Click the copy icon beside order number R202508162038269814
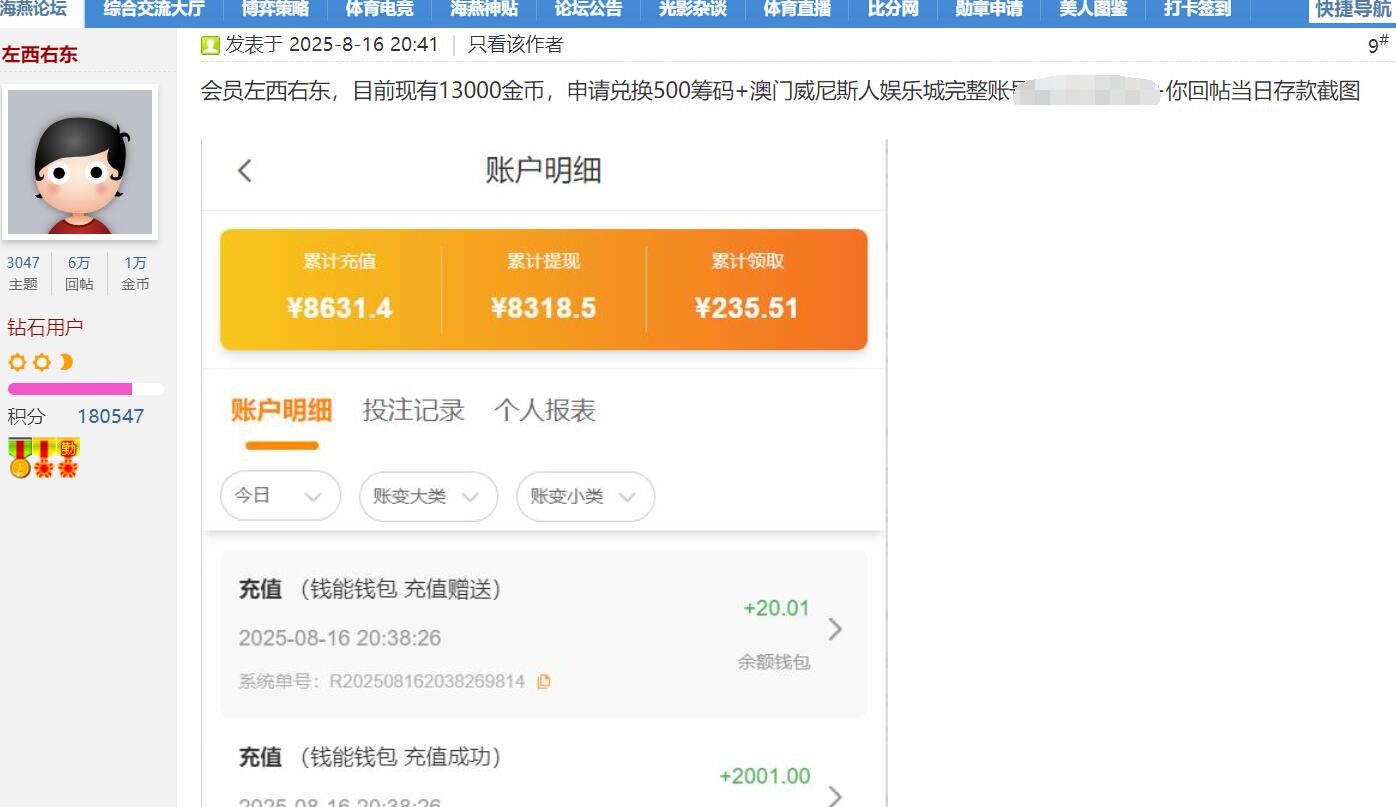The width and height of the screenshot is (1396, 807). click(546, 681)
